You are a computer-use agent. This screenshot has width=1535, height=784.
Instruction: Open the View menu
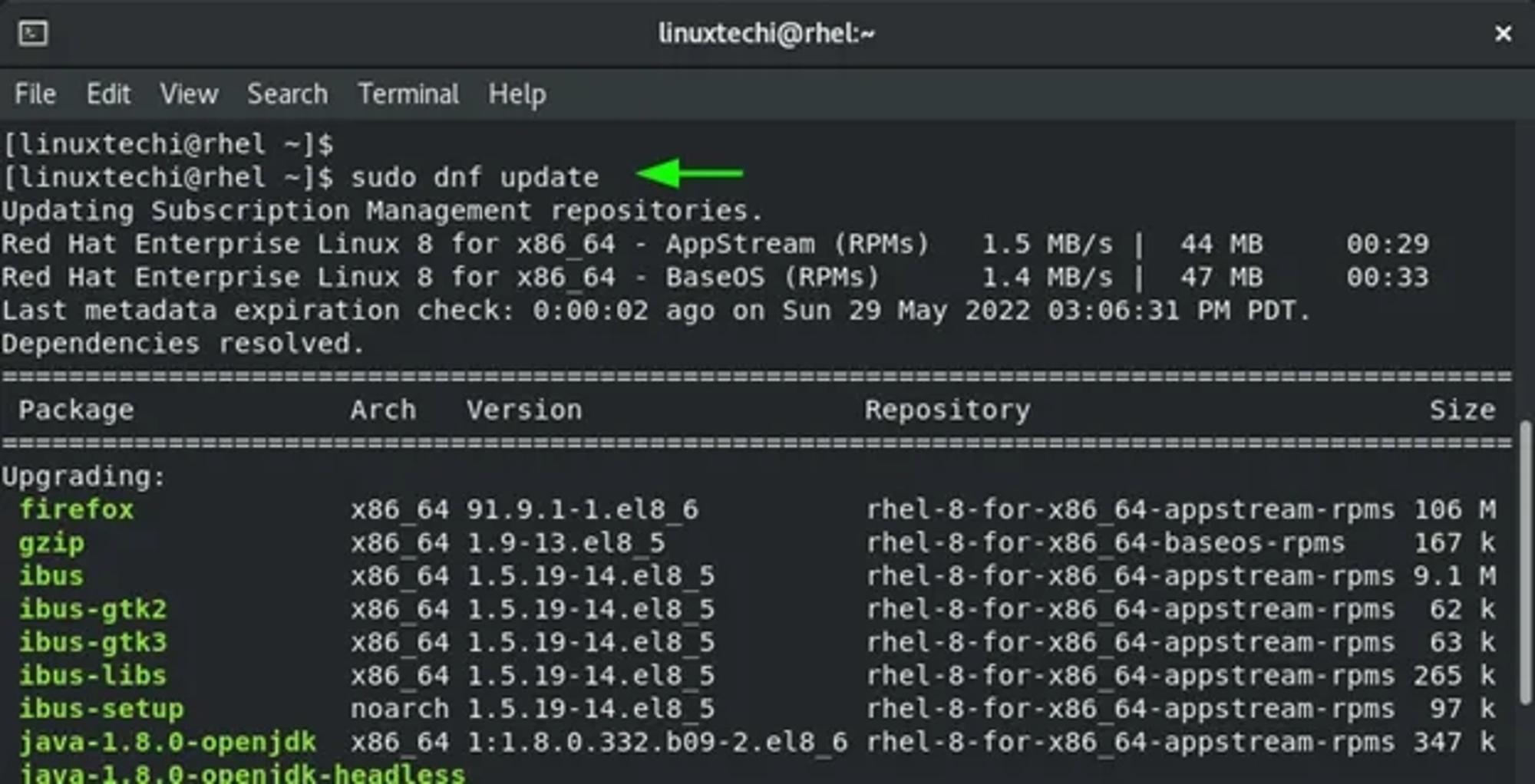point(189,94)
